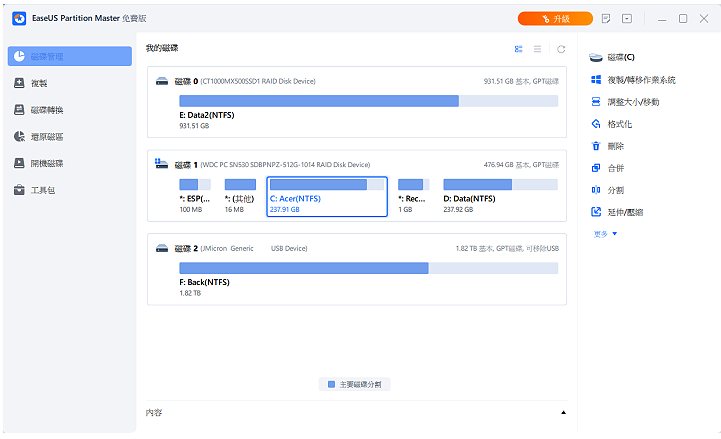Click the 還原磁區 recovery icon
This screenshot has height=439, width=721.
click(19, 137)
